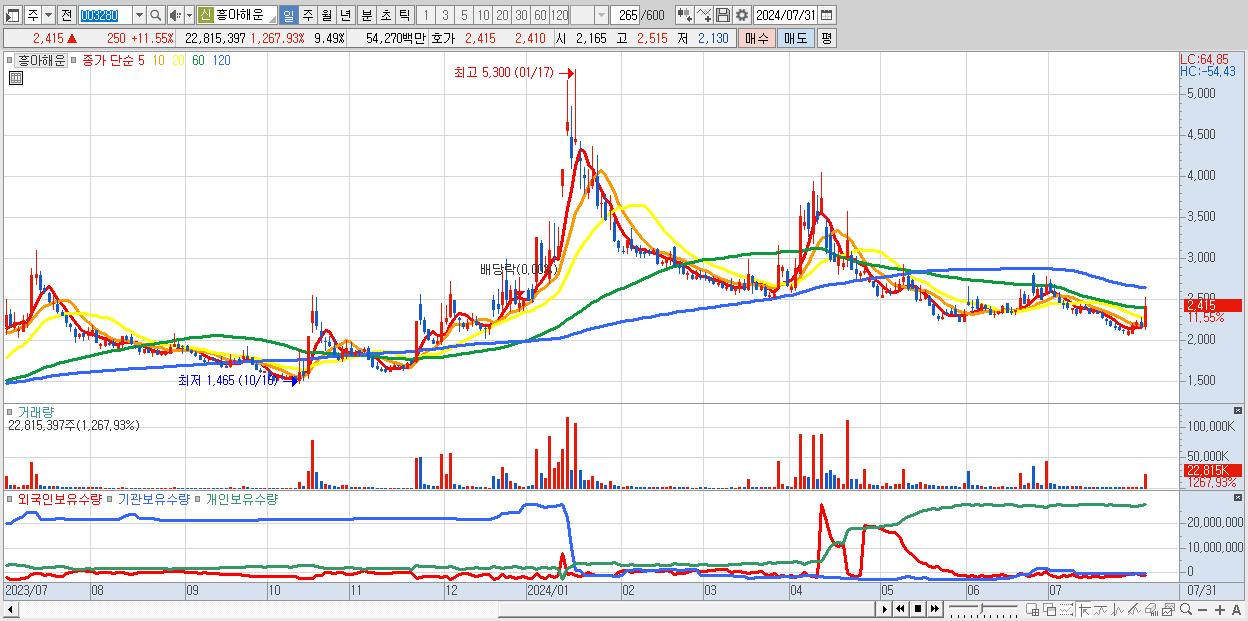Select interval 20 button

(x=502, y=15)
